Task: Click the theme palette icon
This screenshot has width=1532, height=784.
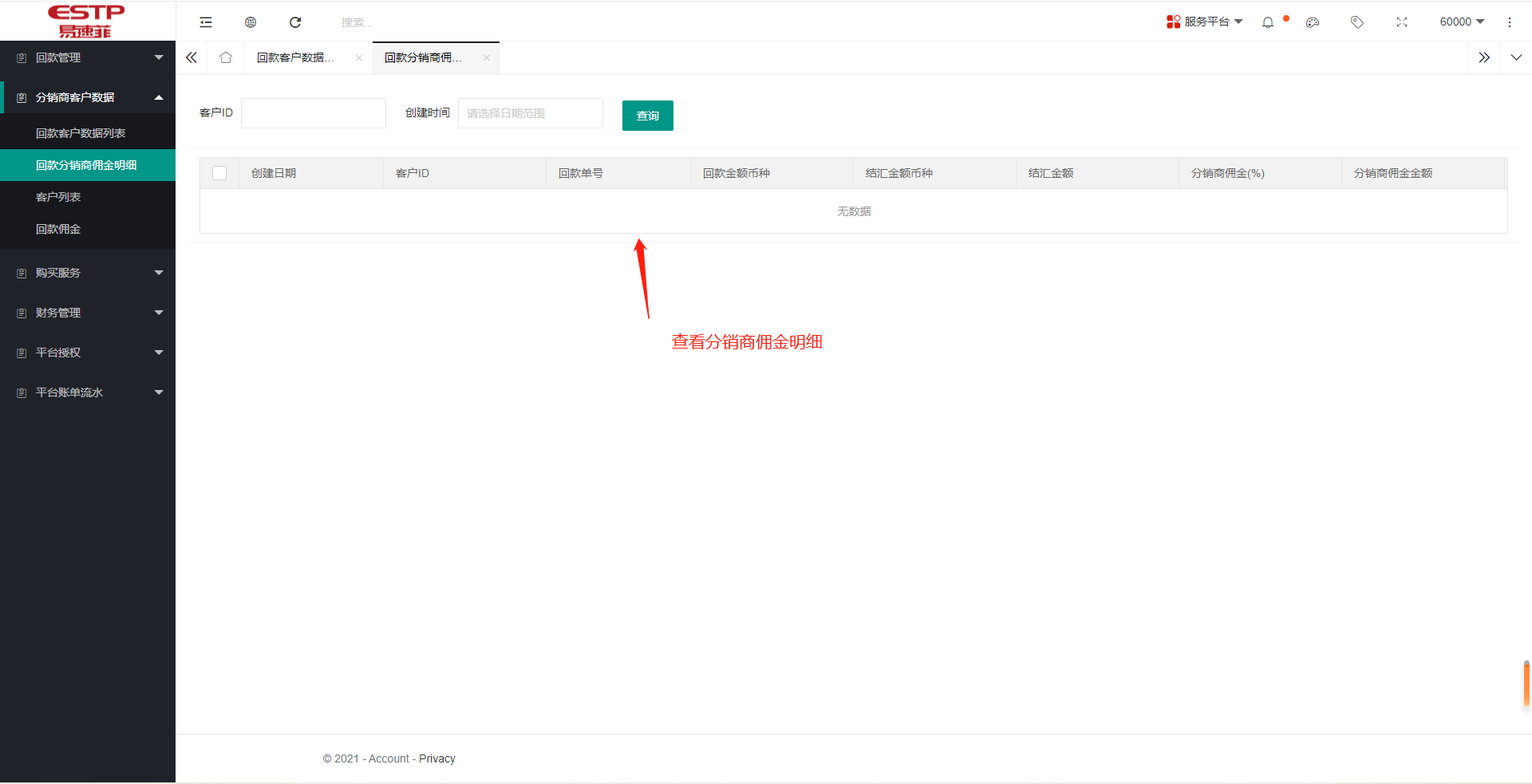Action: [x=1312, y=22]
